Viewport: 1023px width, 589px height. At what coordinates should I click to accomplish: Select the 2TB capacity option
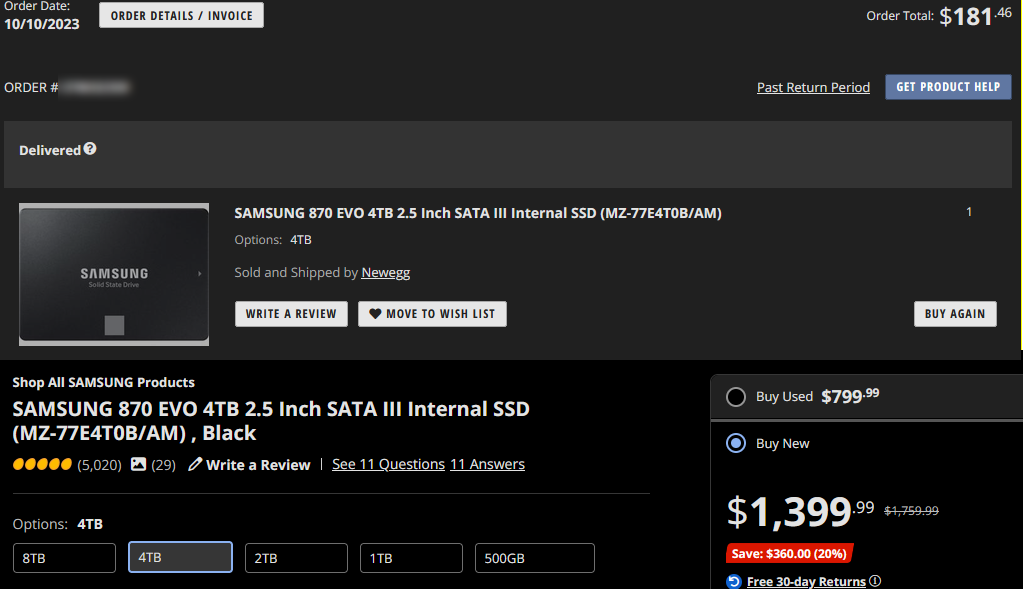296,558
